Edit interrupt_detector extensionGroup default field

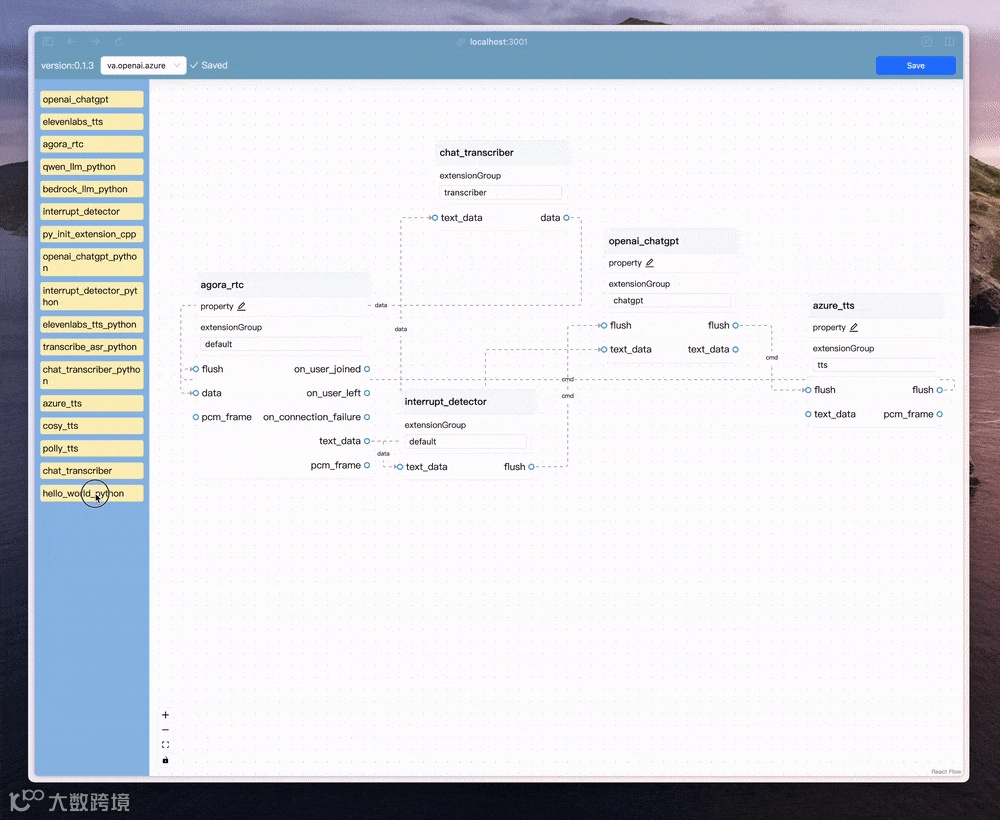(465, 441)
